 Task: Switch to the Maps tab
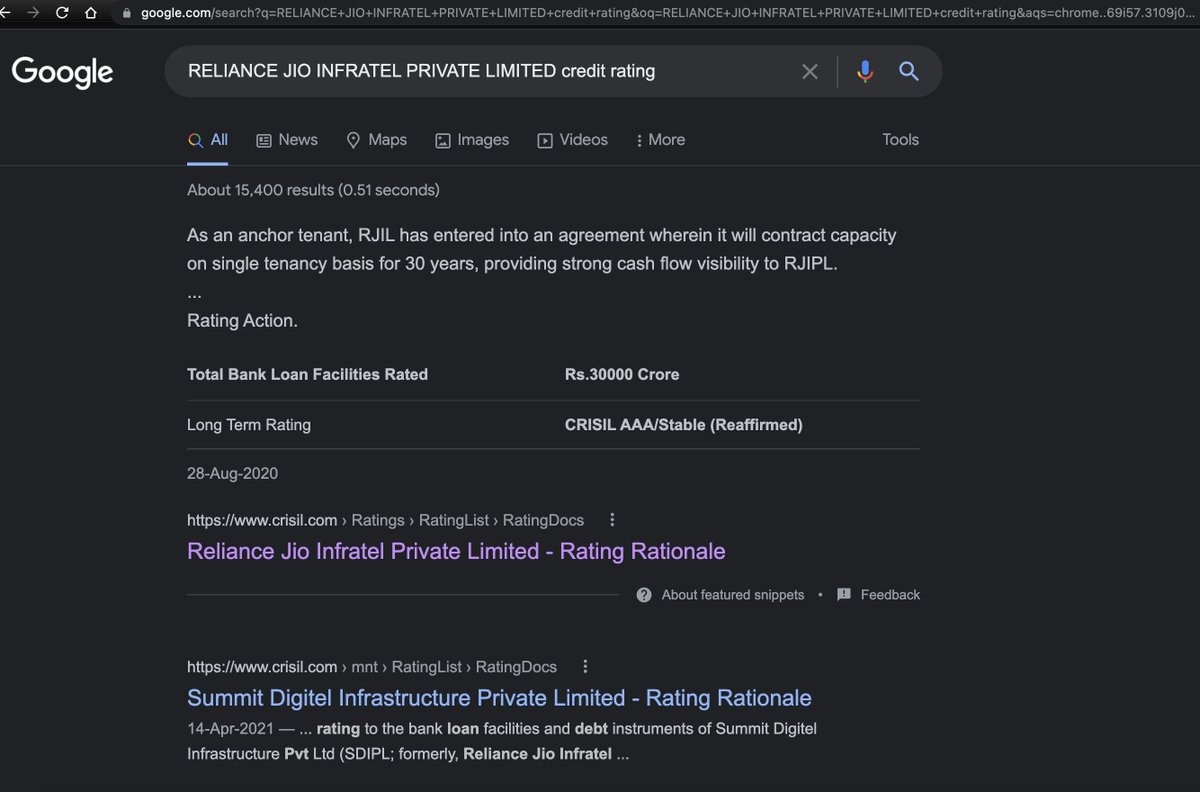[376, 140]
